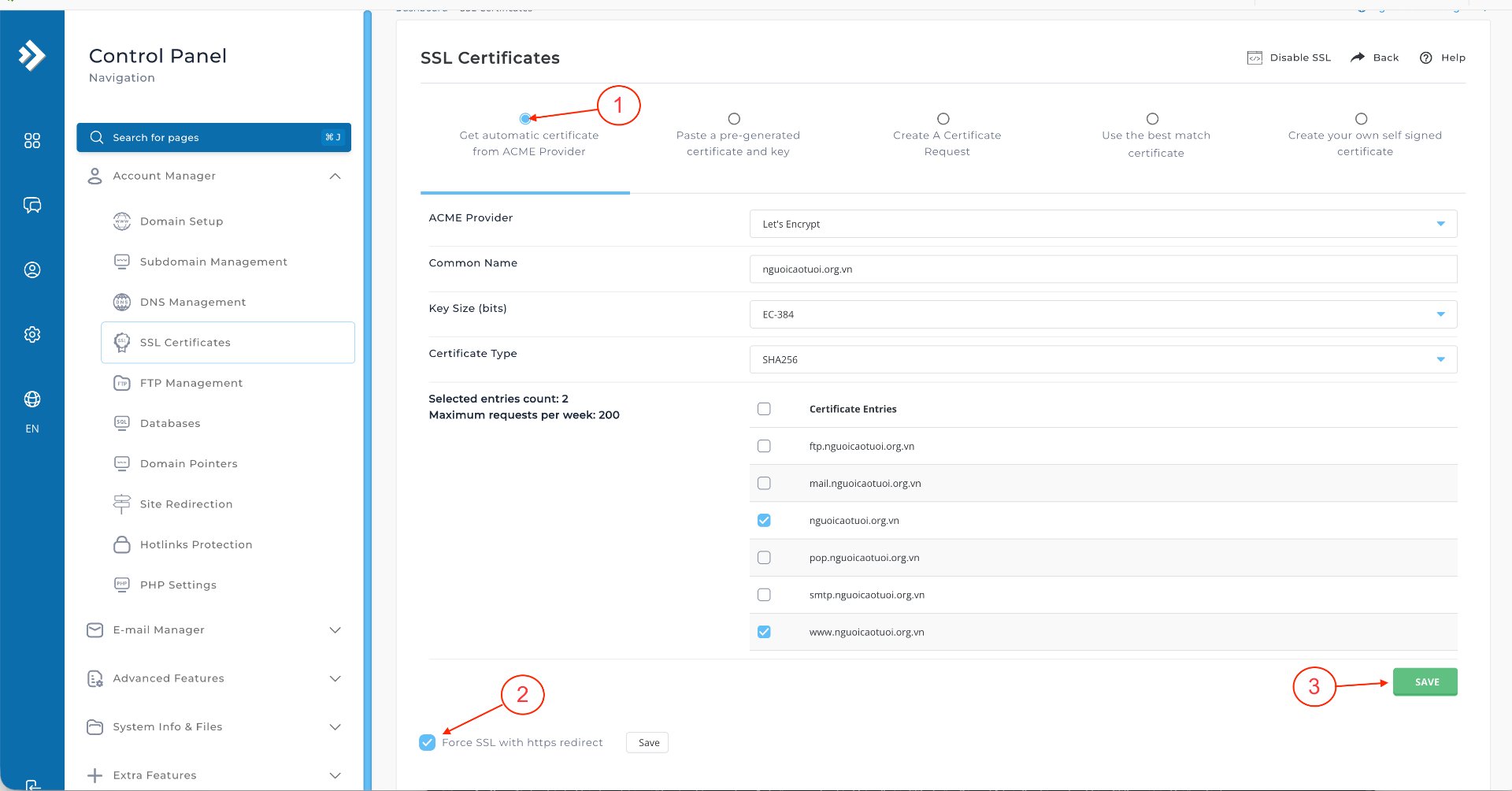Click the Extra Features plus icon

tap(94, 775)
